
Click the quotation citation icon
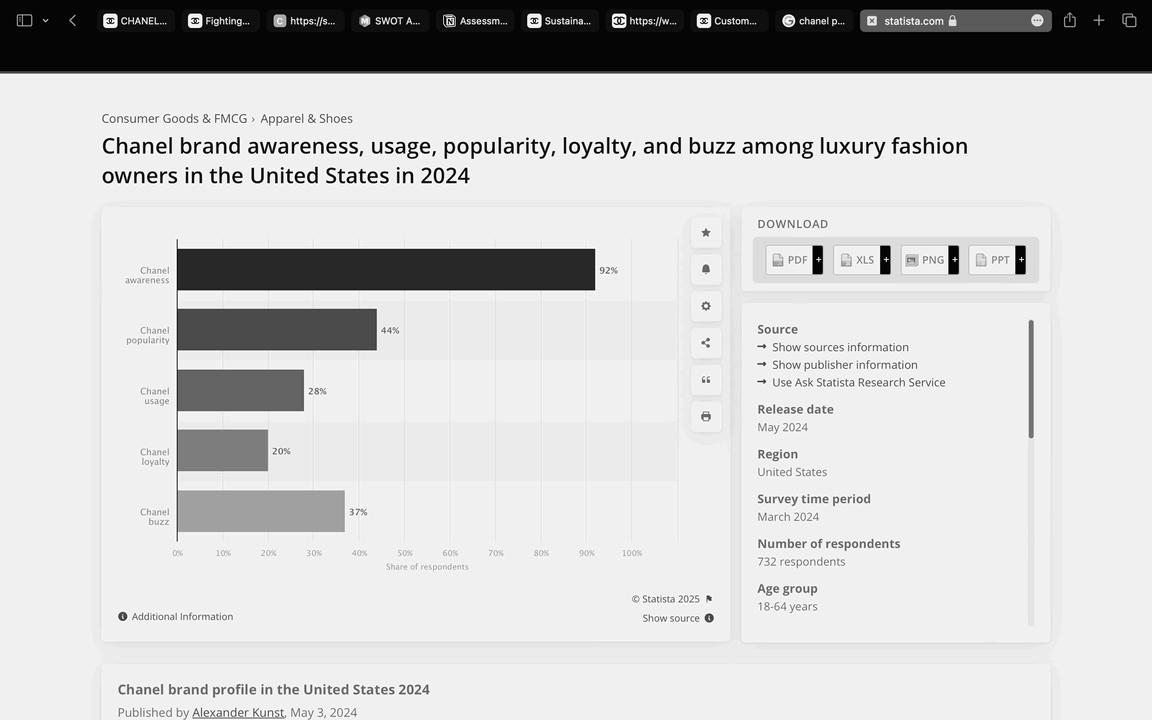click(705, 380)
